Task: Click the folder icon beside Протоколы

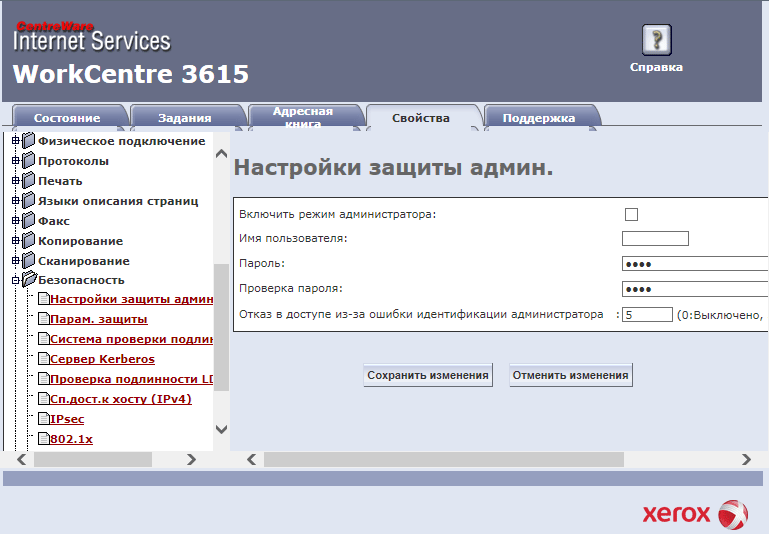Action: click(x=29, y=160)
